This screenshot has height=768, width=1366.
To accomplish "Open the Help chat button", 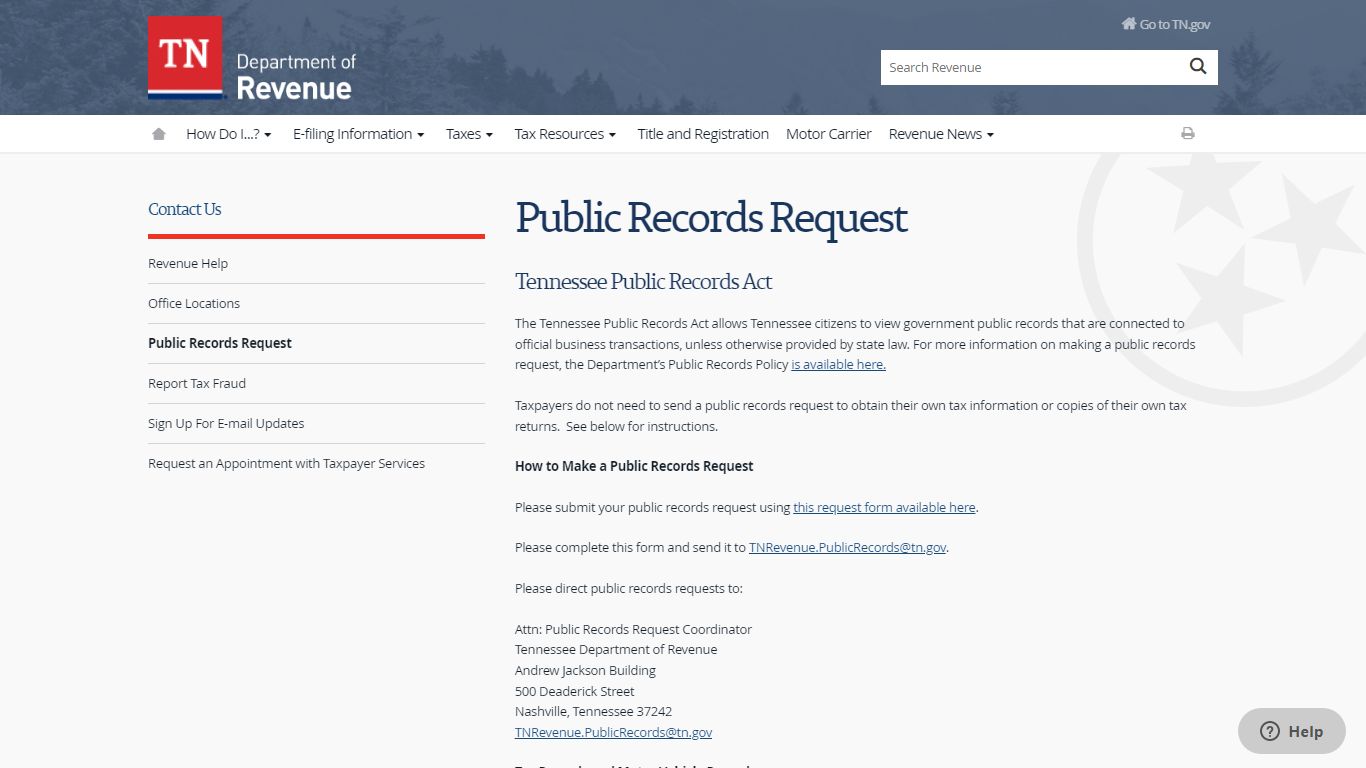I will click(x=1292, y=731).
